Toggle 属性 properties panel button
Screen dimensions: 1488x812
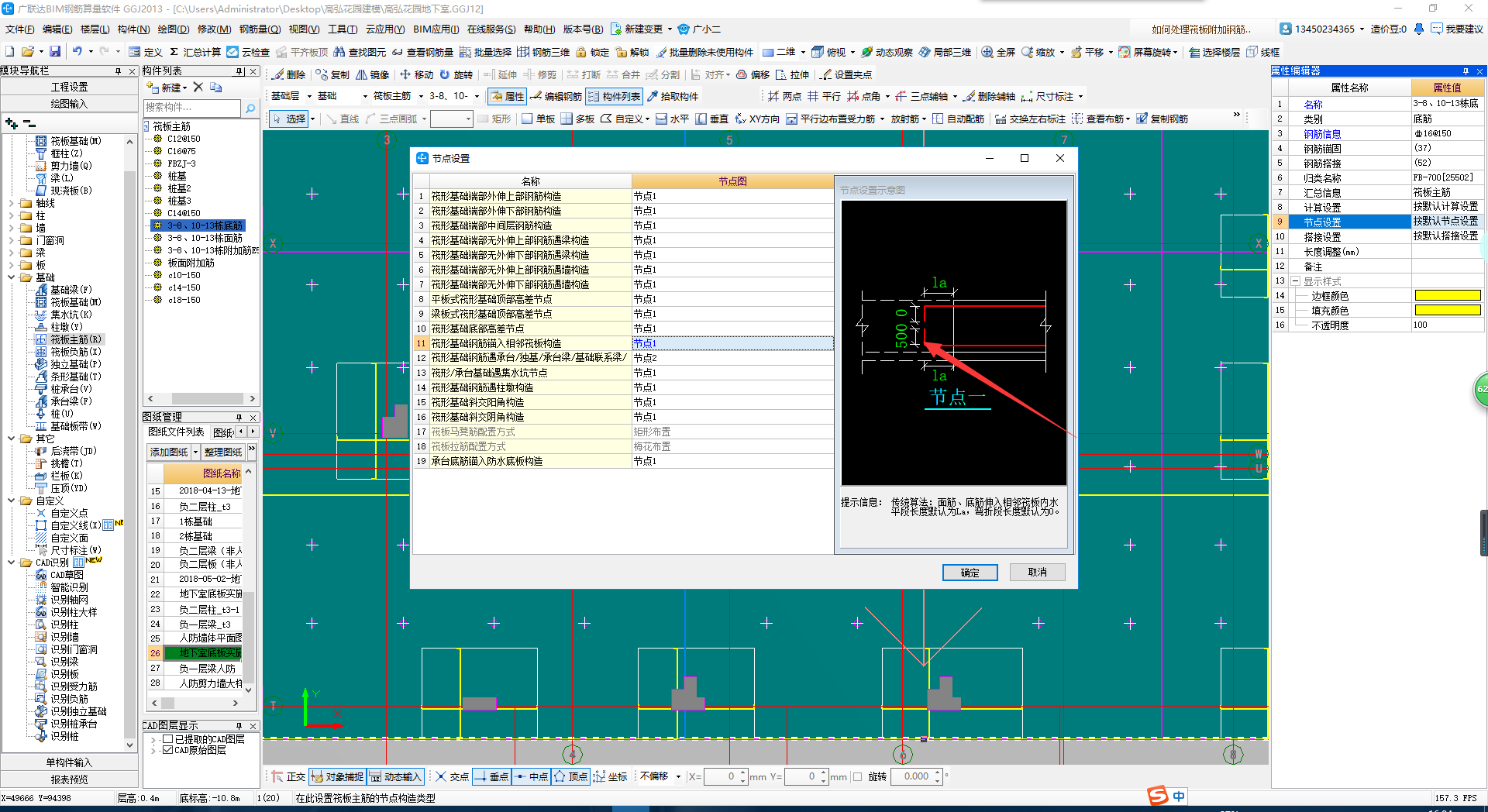coord(508,96)
